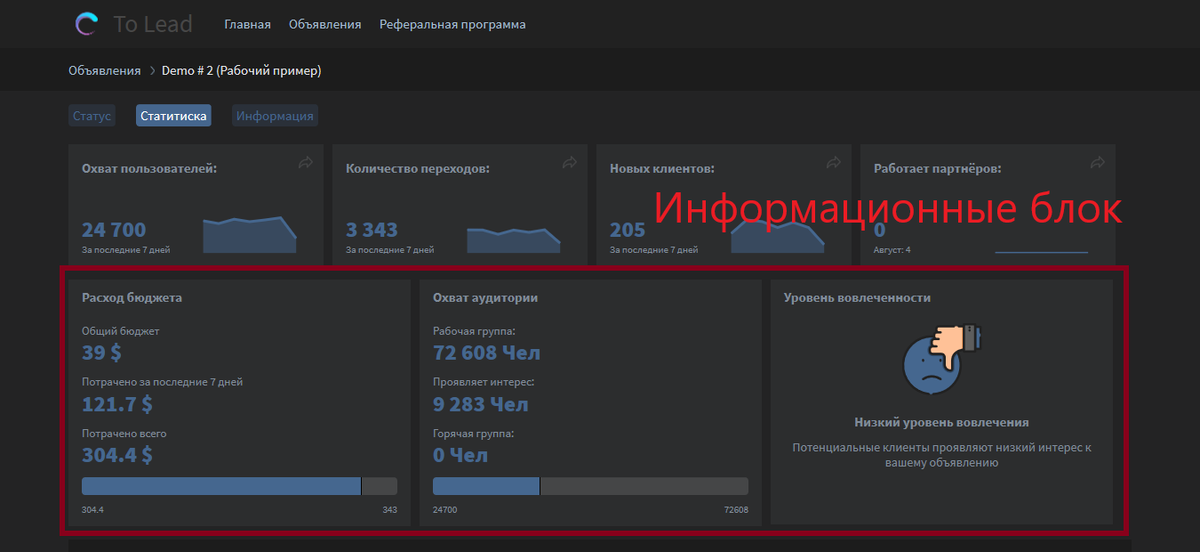Click the Охват аудитории card title
The width and height of the screenshot is (1200, 552).
485,298
